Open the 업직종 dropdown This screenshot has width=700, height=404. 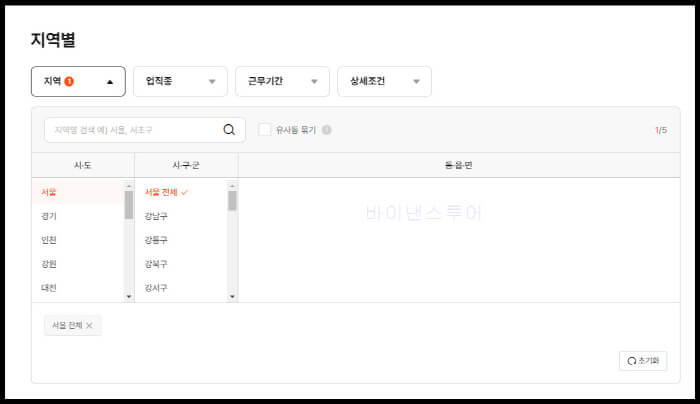(180, 81)
